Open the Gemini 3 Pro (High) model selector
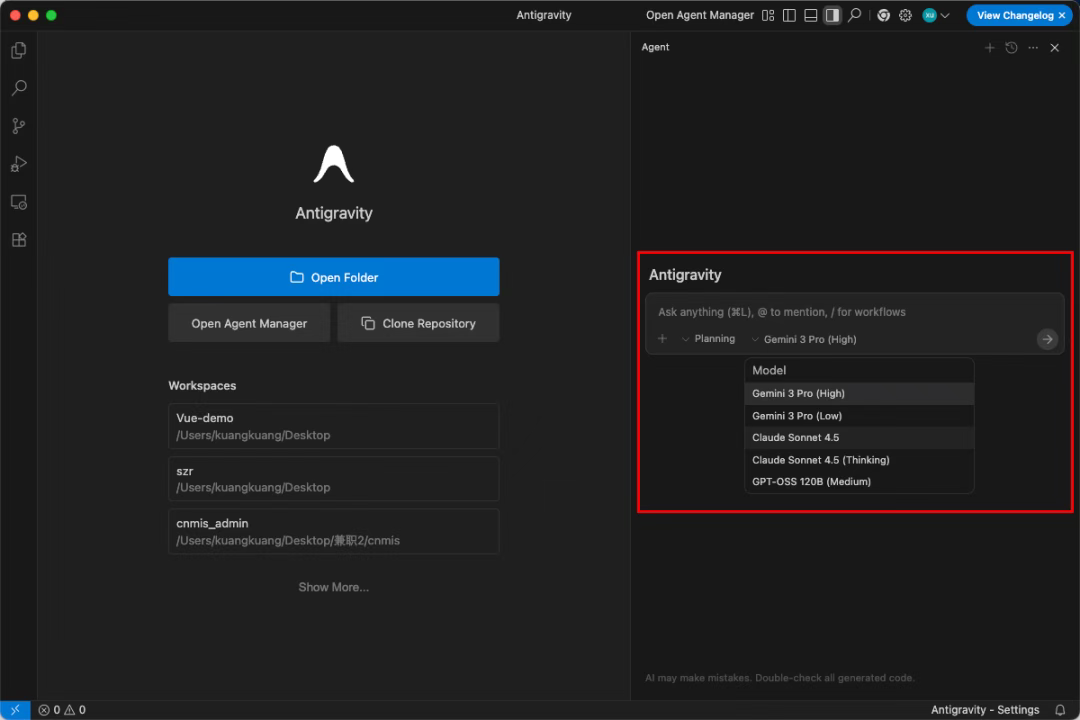Viewport: 1080px width, 720px height. tap(804, 339)
